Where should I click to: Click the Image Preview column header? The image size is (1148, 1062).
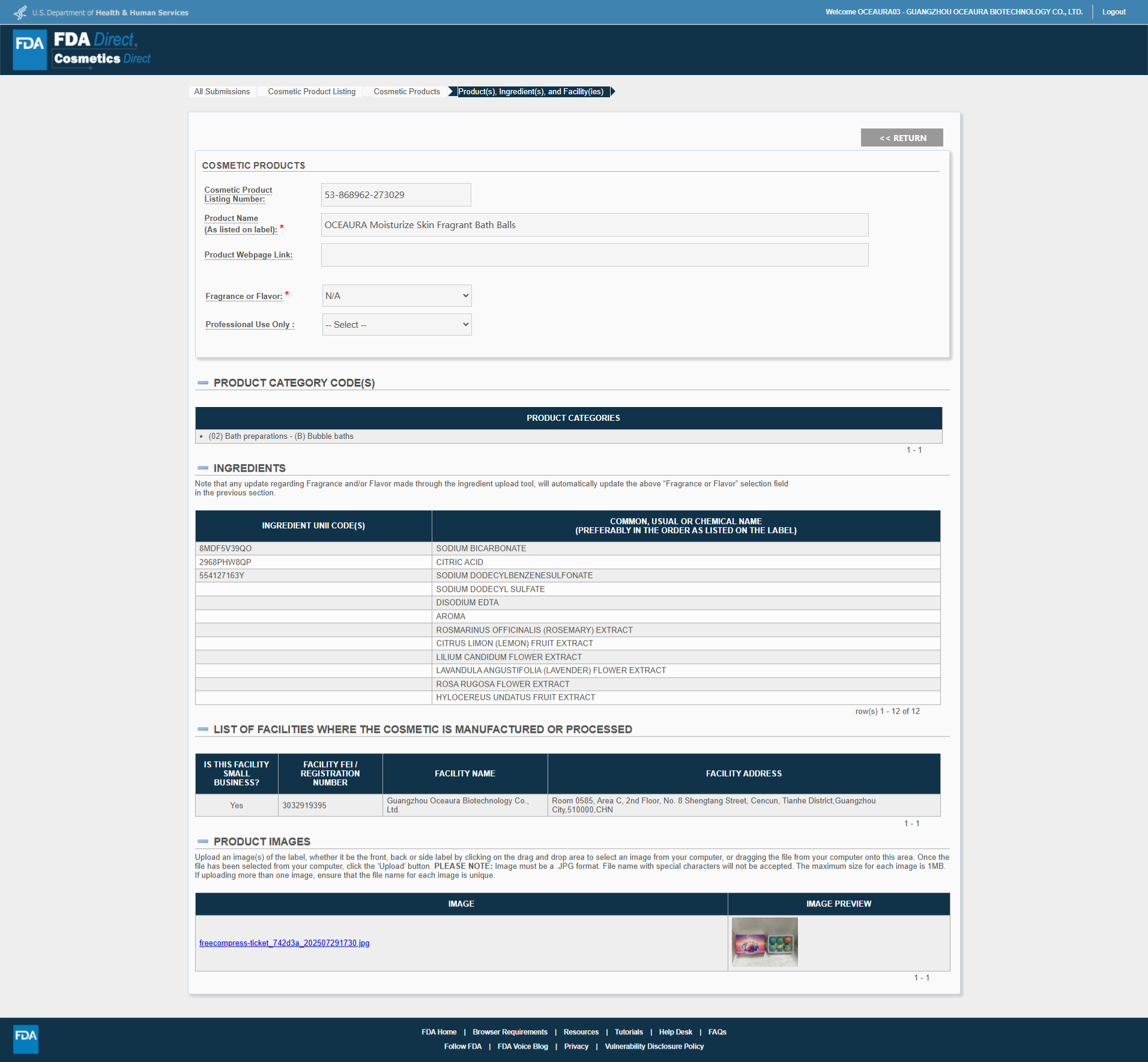pyautogui.click(x=839, y=904)
